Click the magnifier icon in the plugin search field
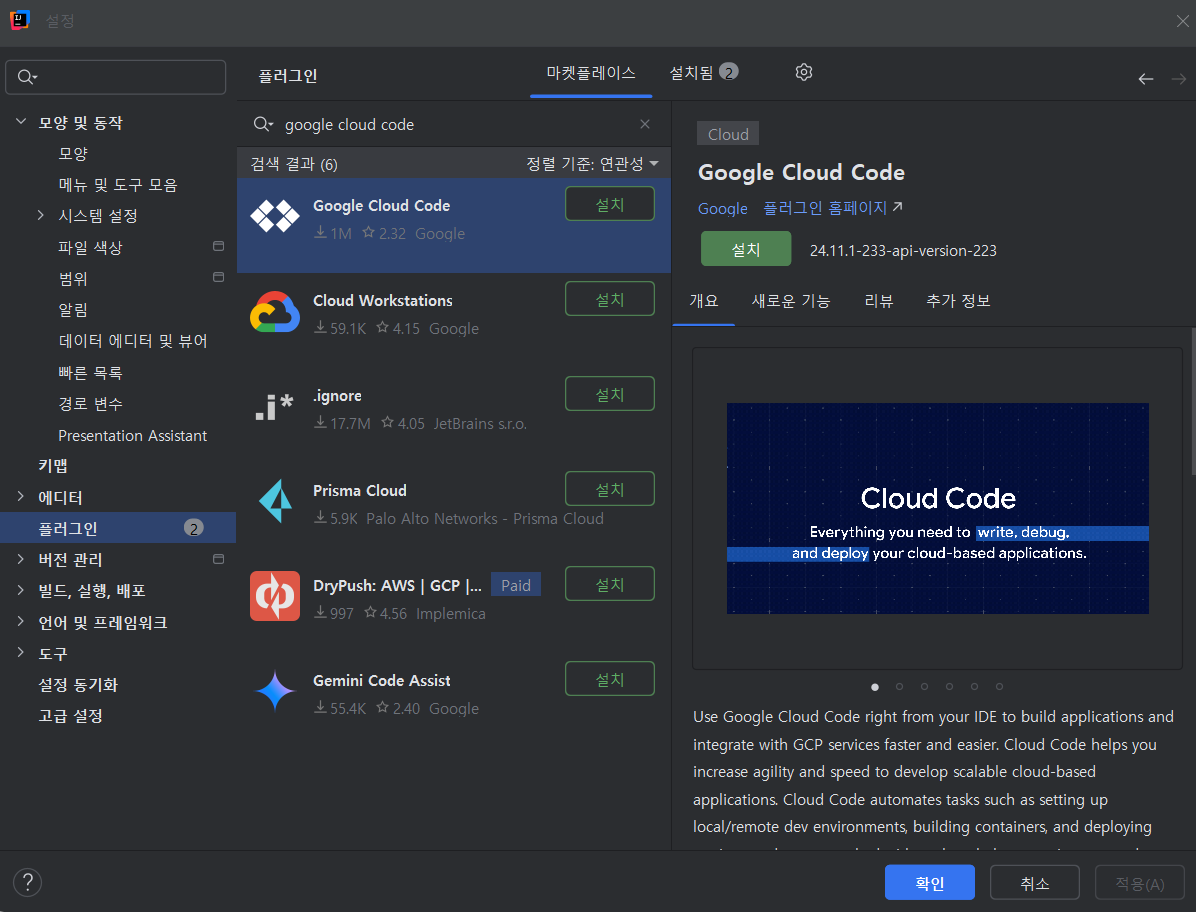Image resolution: width=1196 pixels, height=912 pixels. coord(263,124)
